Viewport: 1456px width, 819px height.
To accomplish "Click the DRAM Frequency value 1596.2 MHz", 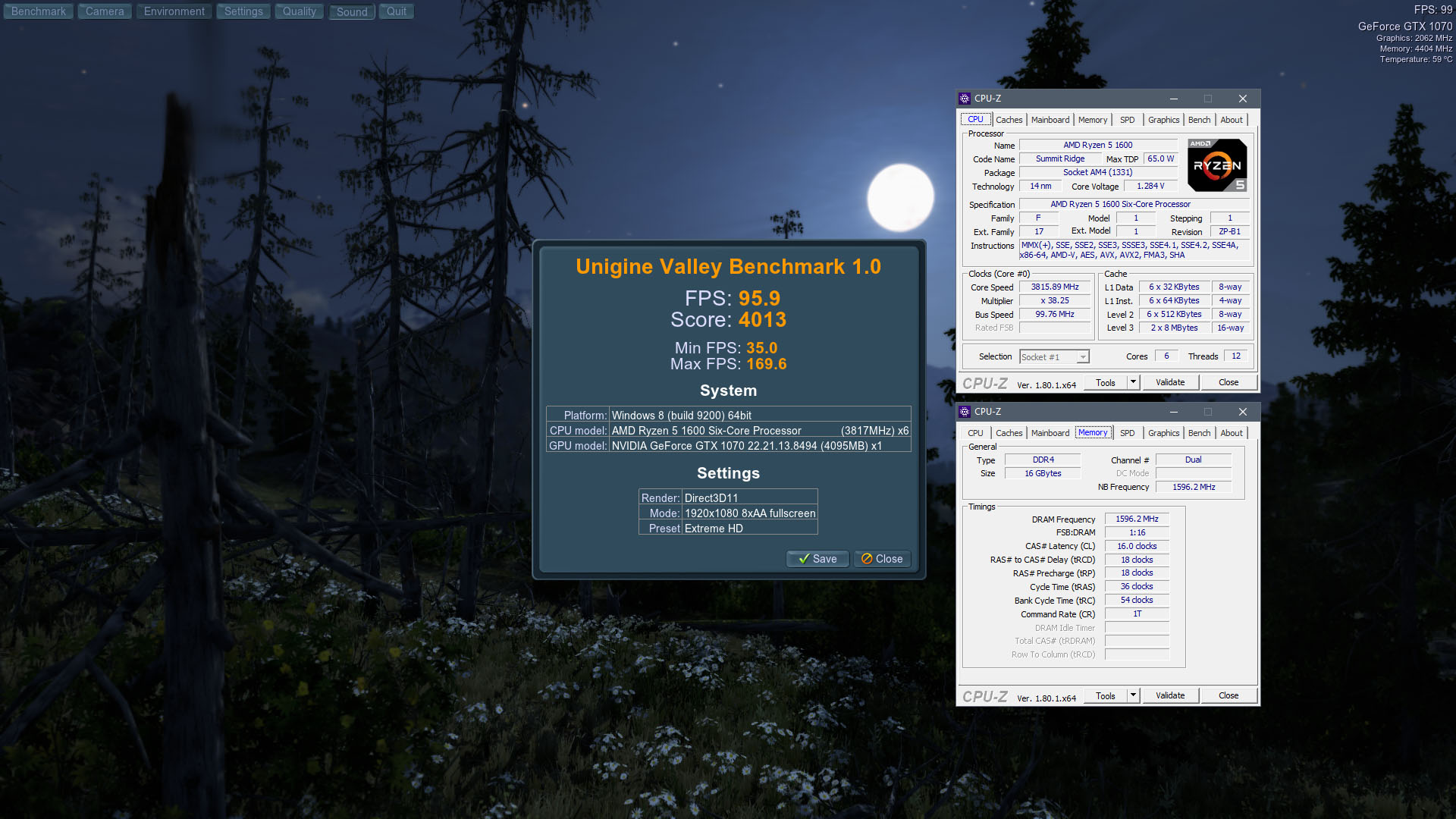I will 1137,519.
